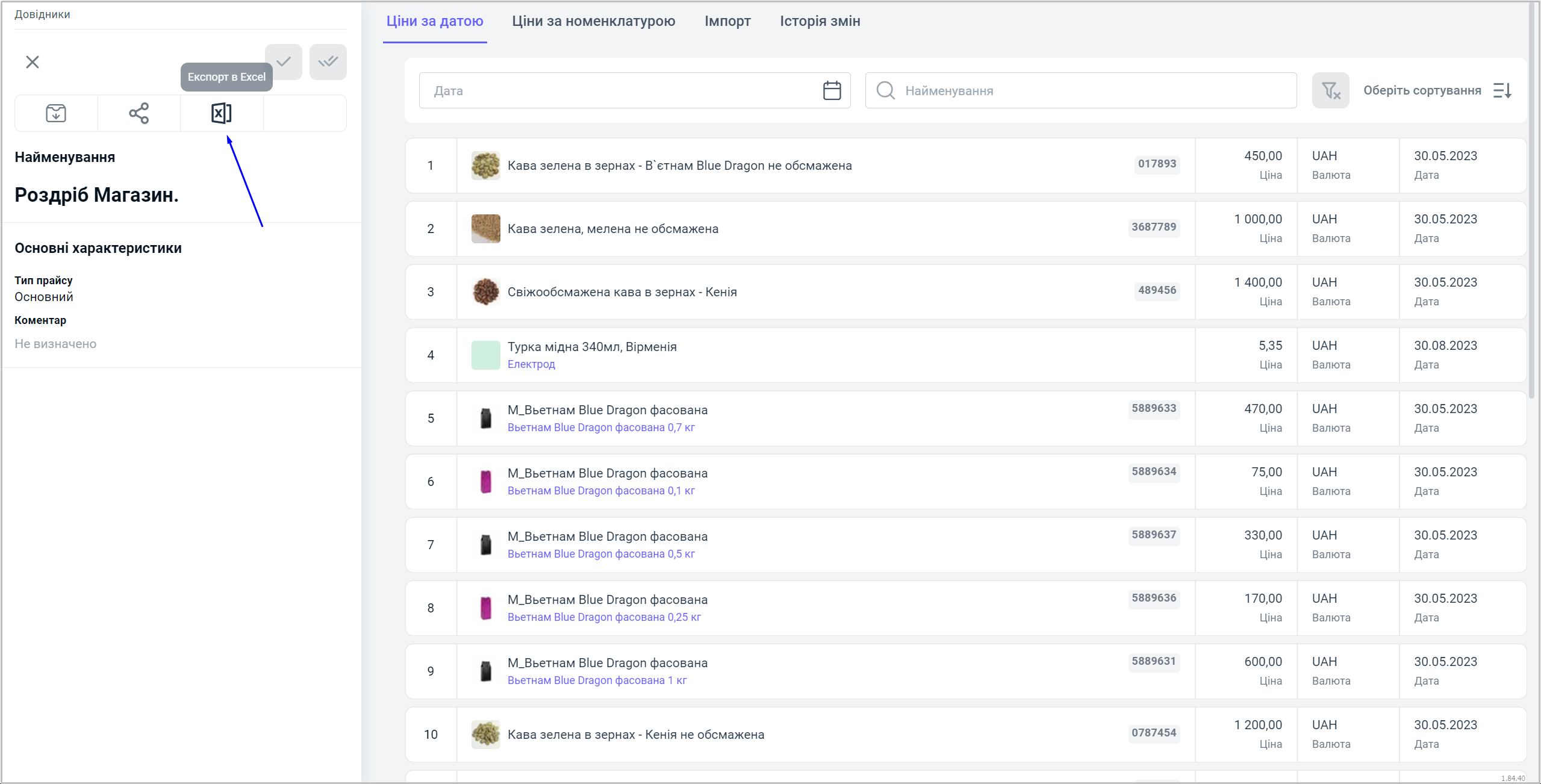This screenshot has height=784, width=1541.
Task: Click the double checkmark save button
Action: tap(328, 61)
